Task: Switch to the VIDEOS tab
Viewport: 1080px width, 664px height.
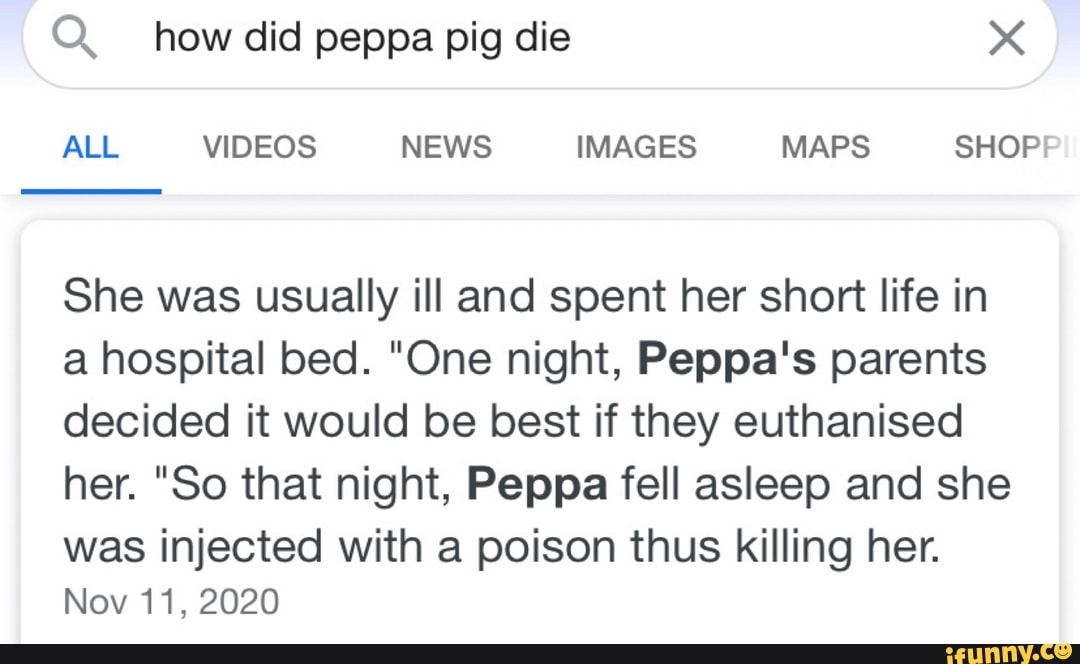Action: [259, 147]
